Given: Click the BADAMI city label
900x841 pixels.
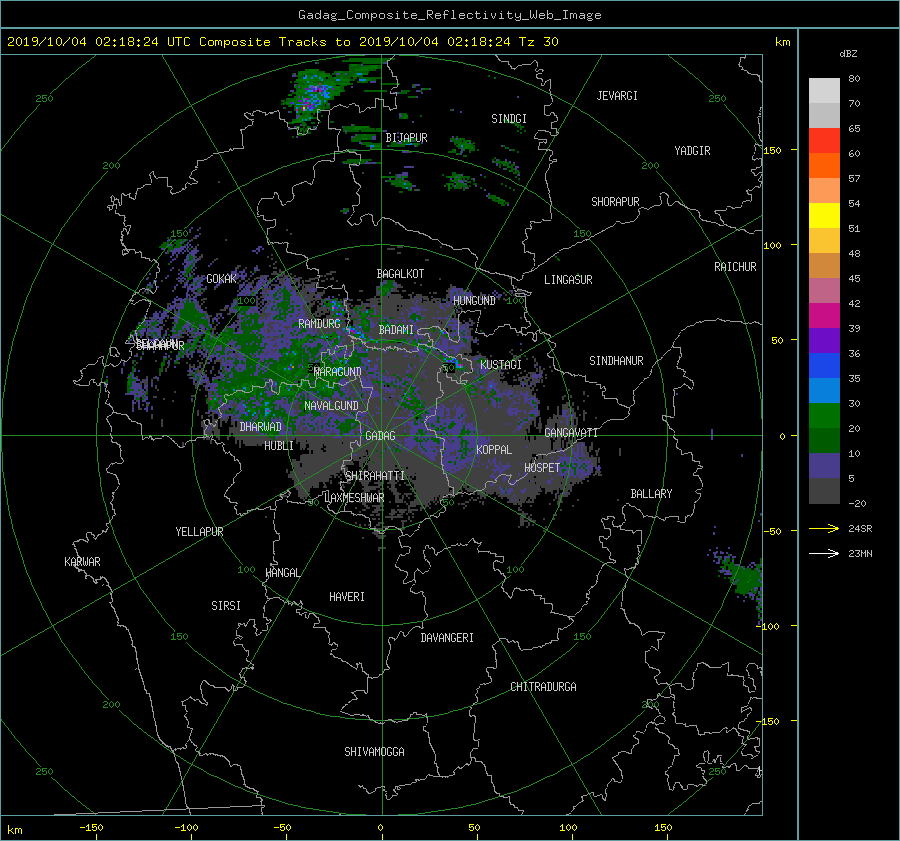Looking at the screenshot, I should (396, 330).
